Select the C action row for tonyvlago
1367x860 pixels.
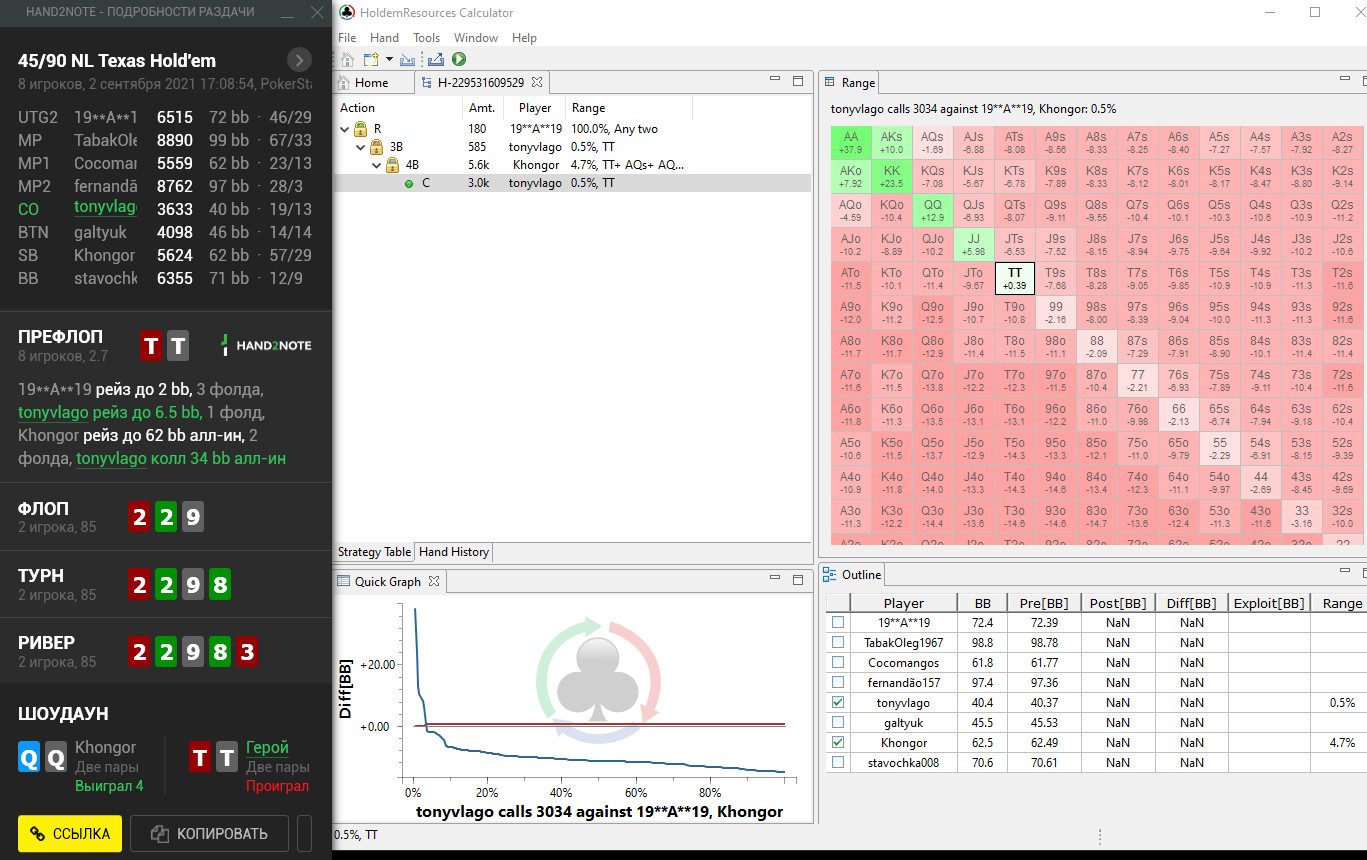572,183
